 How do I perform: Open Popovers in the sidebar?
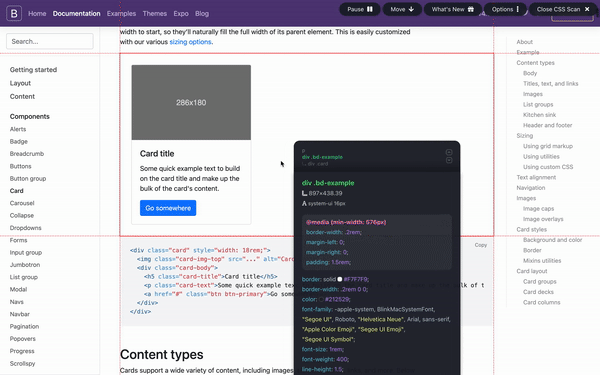tap(23, 339)
